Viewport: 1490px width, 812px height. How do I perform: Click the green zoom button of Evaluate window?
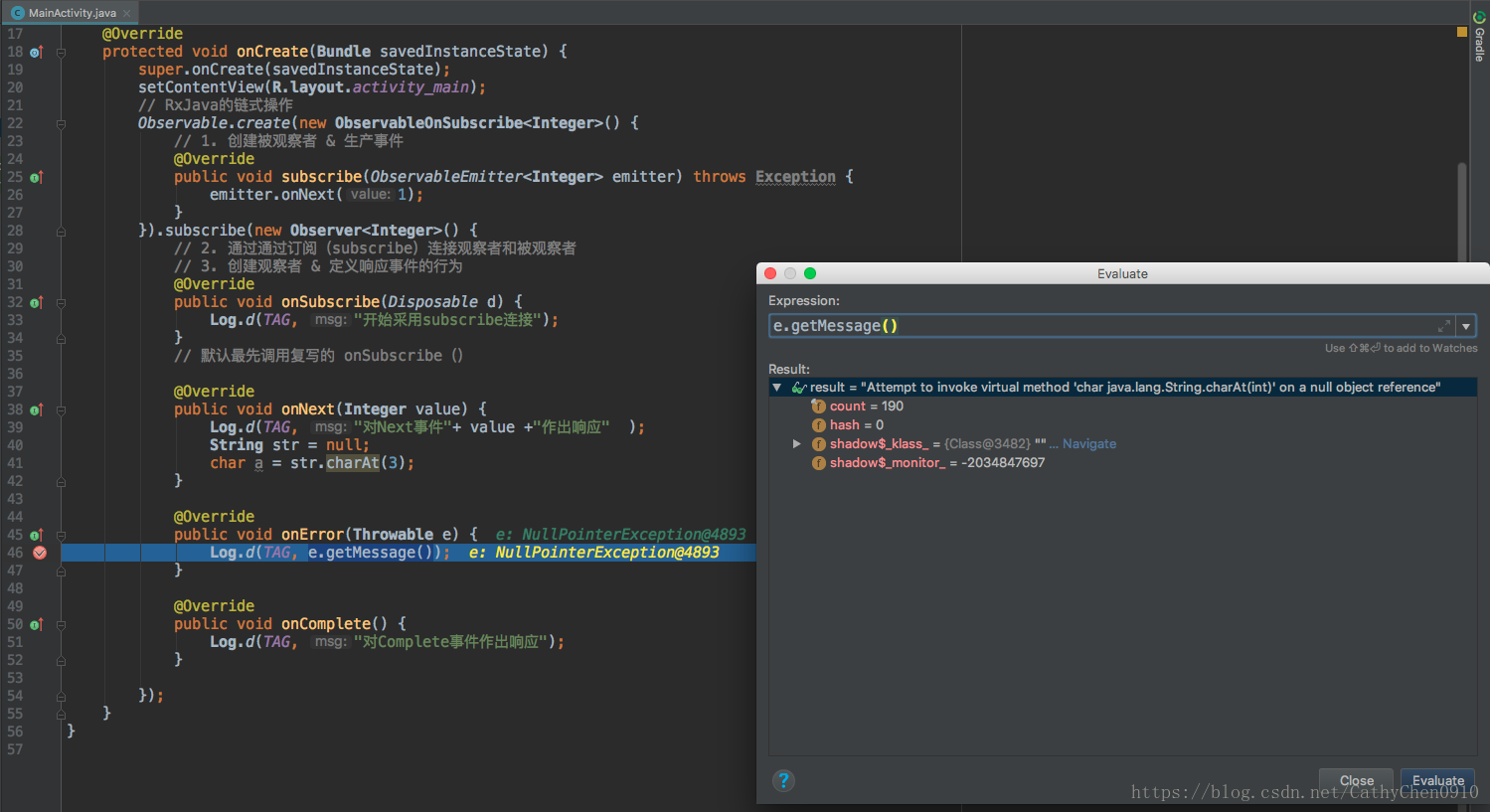[810, 273]
